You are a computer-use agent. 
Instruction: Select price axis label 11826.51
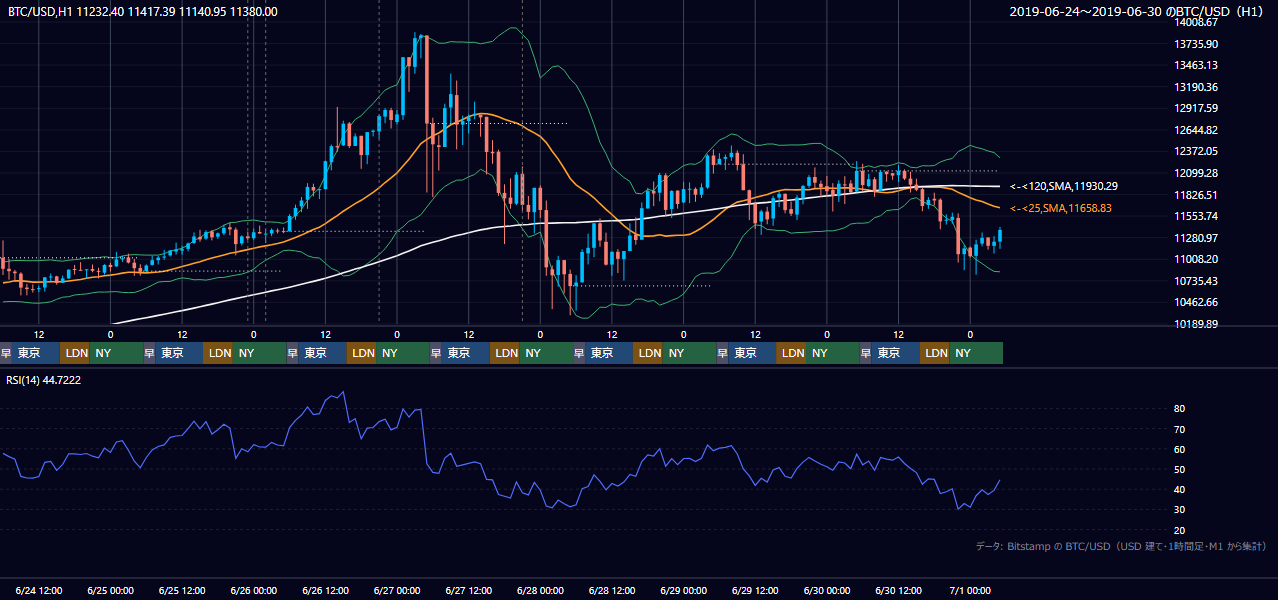tap(1195, 195)
